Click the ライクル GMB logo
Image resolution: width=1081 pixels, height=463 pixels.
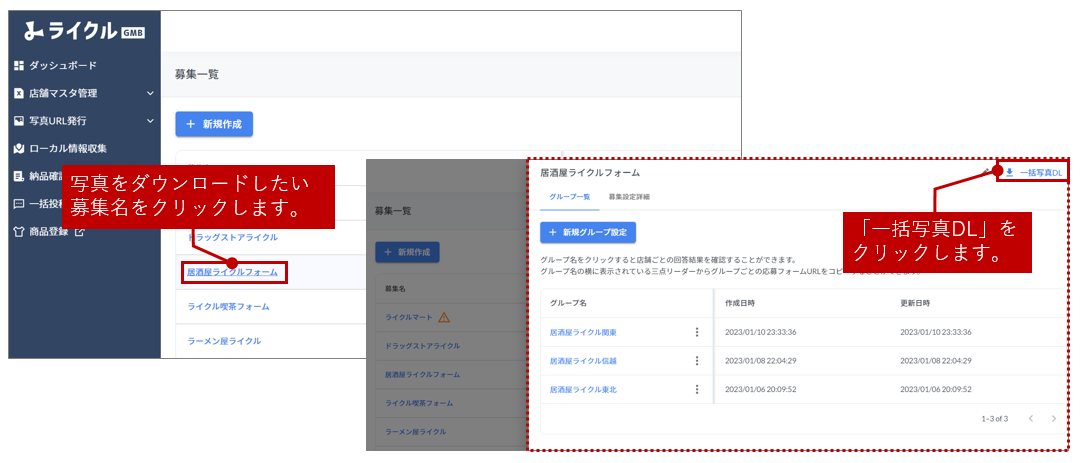pyautogui.click(x=84, y=31)
